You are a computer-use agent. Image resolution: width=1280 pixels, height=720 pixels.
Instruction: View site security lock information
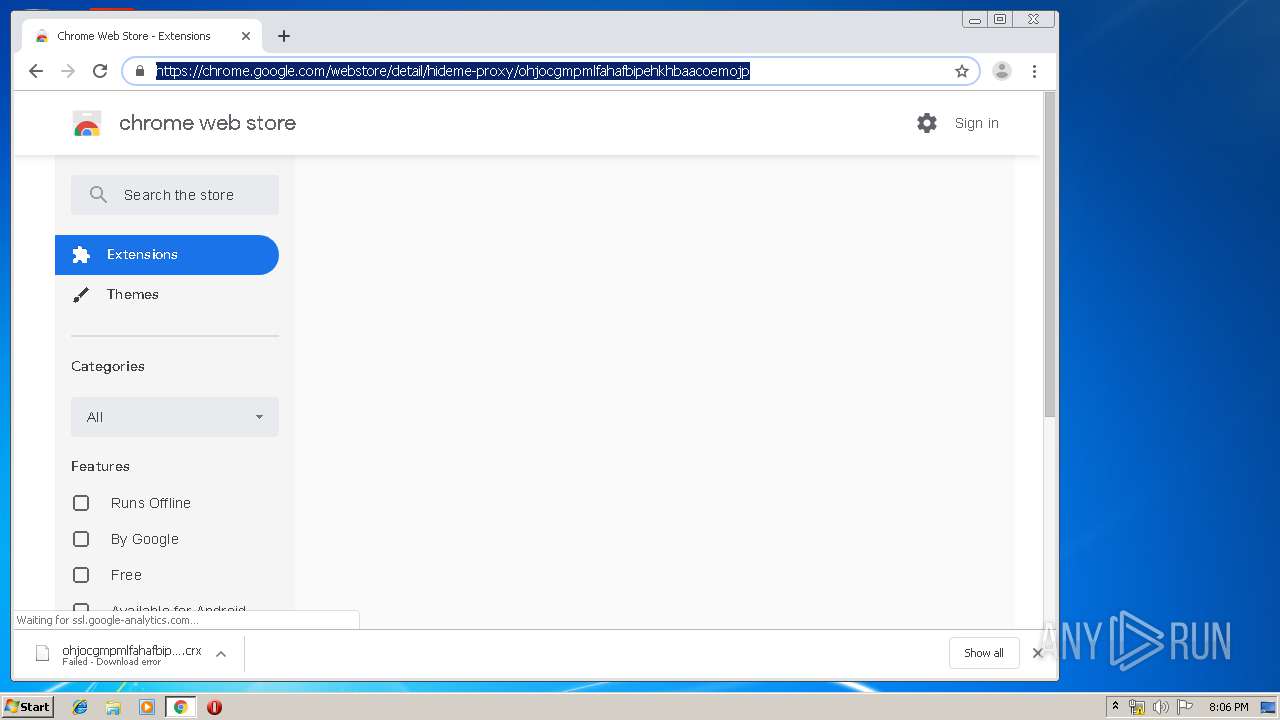pyautogui.click(x=140, y=71)
